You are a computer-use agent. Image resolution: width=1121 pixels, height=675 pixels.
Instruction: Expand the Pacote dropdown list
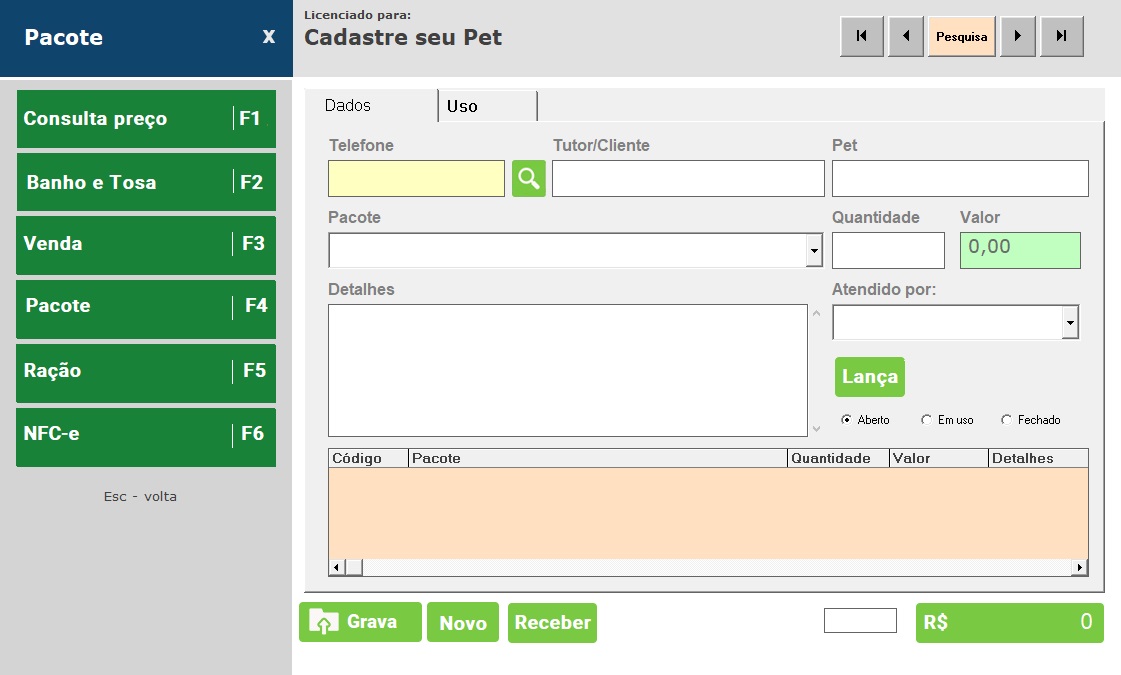(814, 251)
